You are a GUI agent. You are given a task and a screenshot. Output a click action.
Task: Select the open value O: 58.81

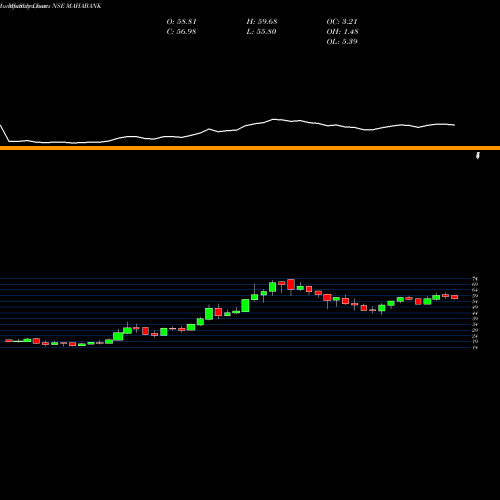(x=181, y=22)
